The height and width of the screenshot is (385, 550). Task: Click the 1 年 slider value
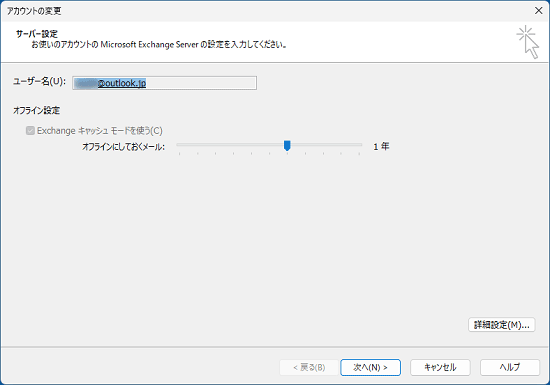click(x=381, y=147)
